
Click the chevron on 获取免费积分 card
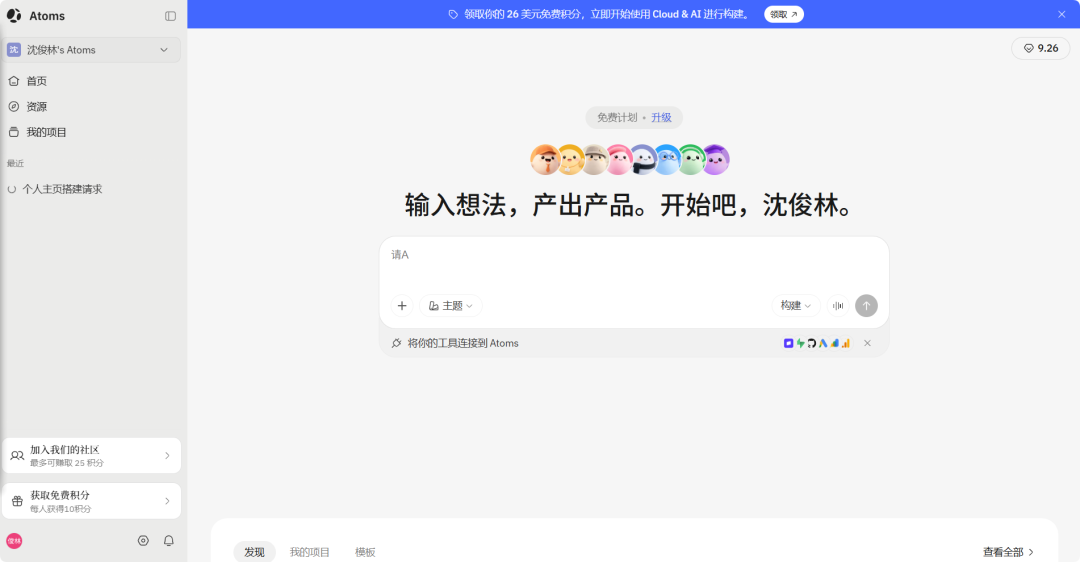pyautogui.click(x=167, y=501)
